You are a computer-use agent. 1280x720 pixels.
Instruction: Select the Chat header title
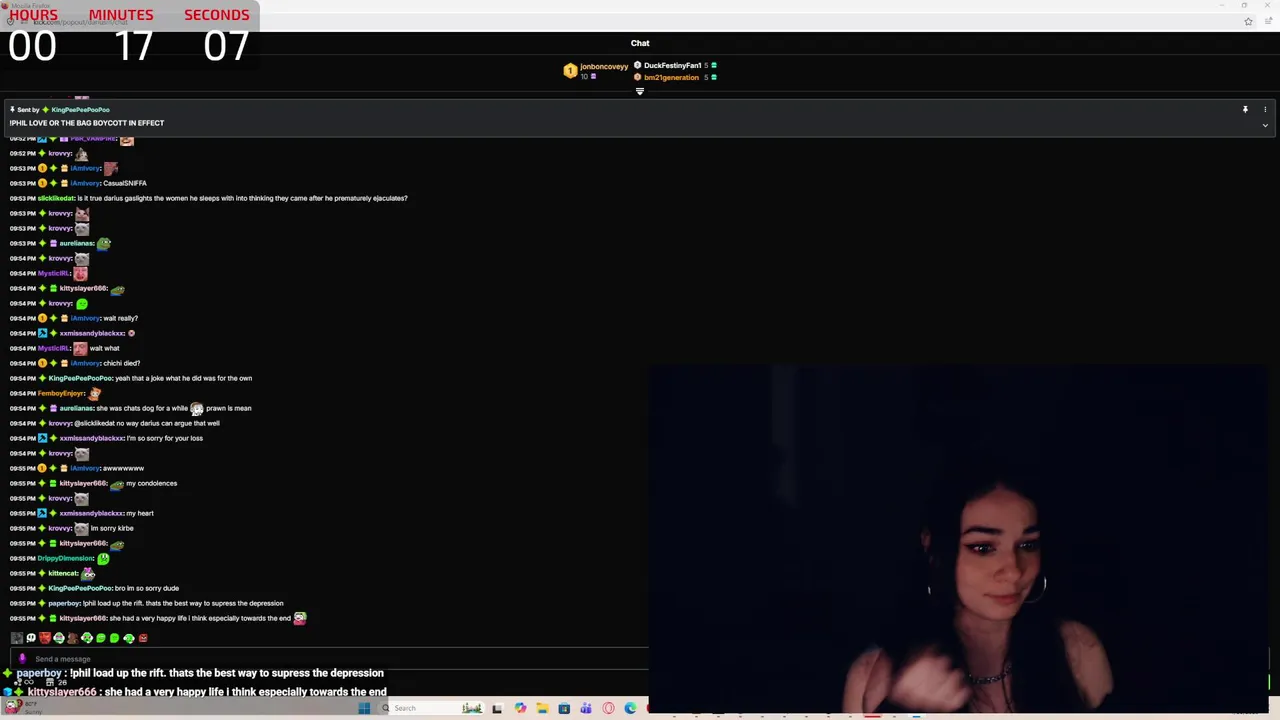tap(640, 43)
